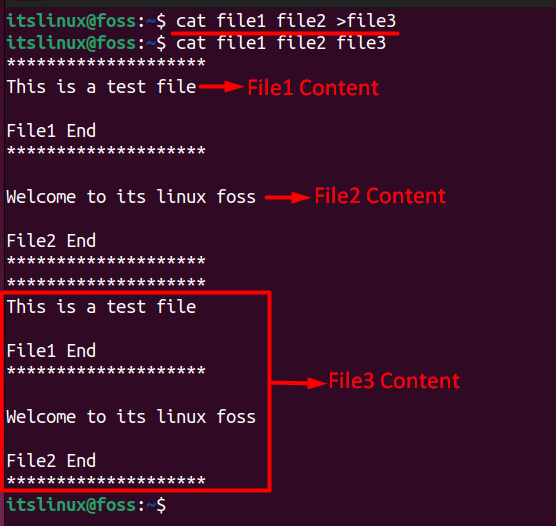
Task: Click the empty prompt at the bottom
Action: 86,505
